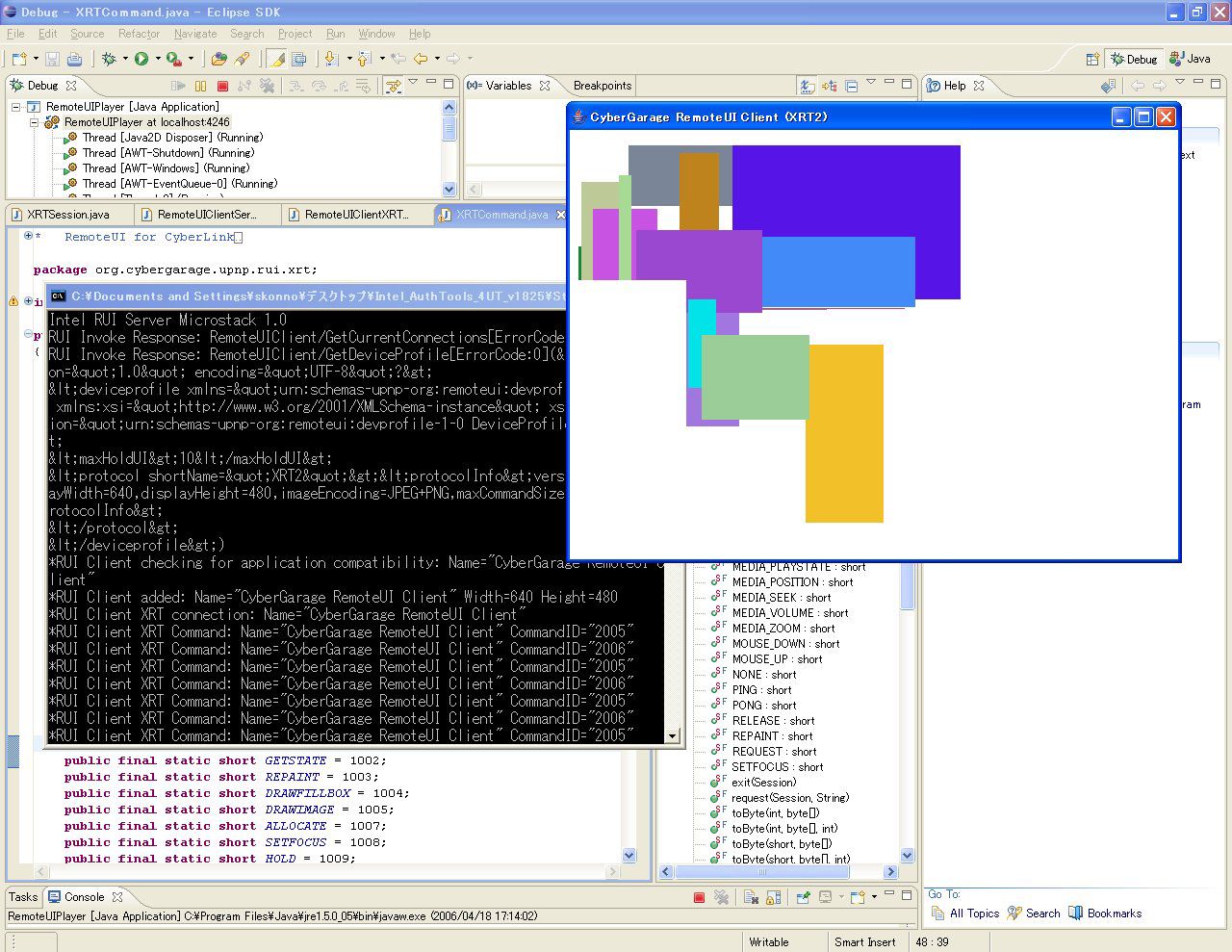
Task: Click the New file toolbar icon
Action: tap(18, 60)
